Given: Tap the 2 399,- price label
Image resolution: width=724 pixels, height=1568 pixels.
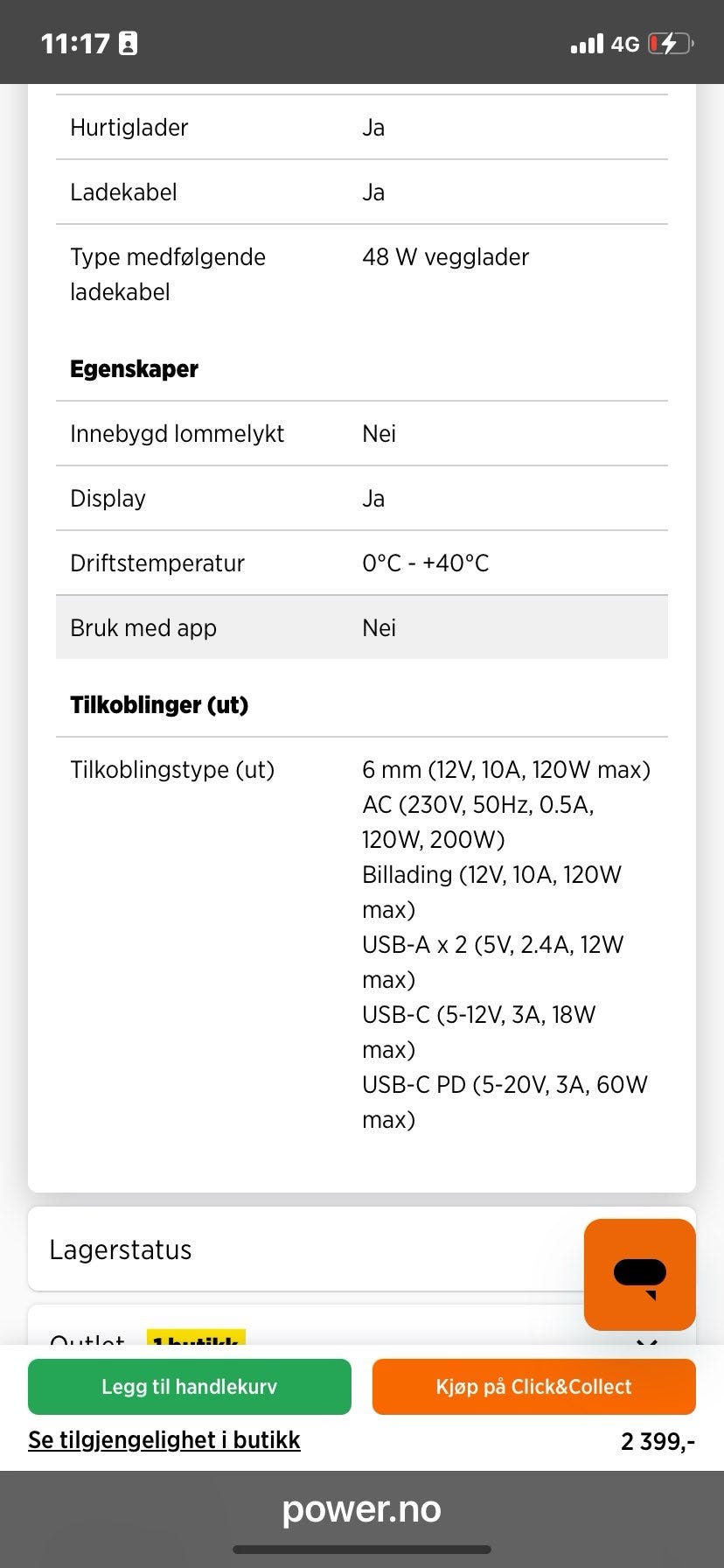Looking at the screenshot, I should (658, 1441).
